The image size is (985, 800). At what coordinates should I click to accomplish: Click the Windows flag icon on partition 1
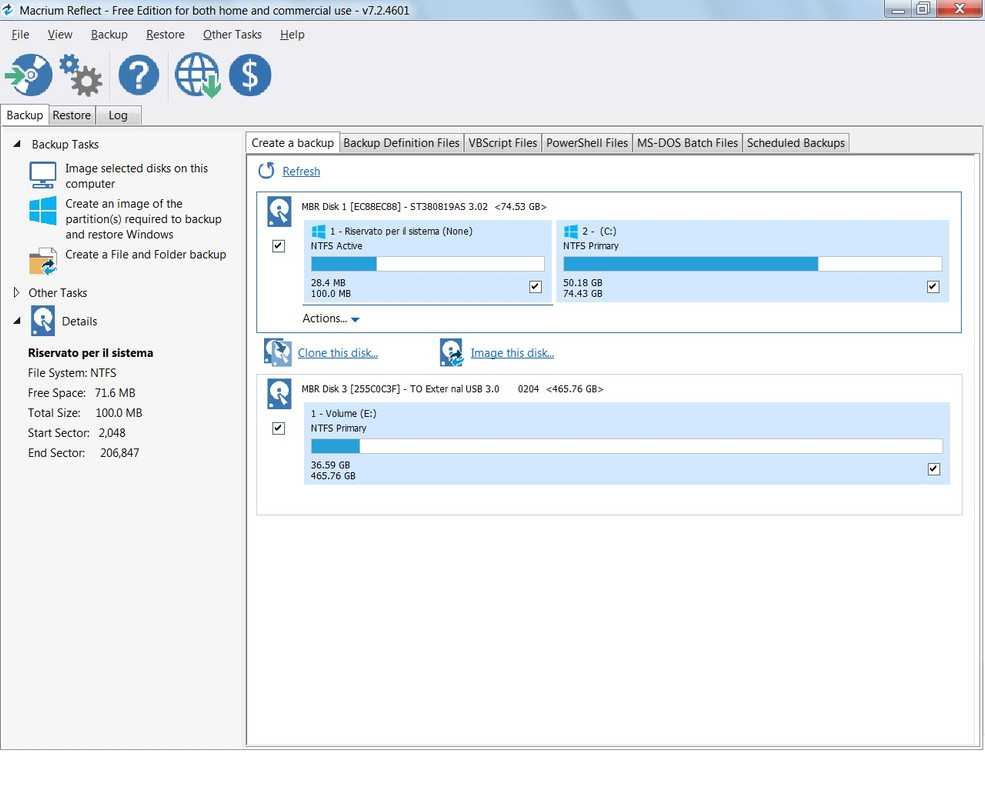click(318, 231)
